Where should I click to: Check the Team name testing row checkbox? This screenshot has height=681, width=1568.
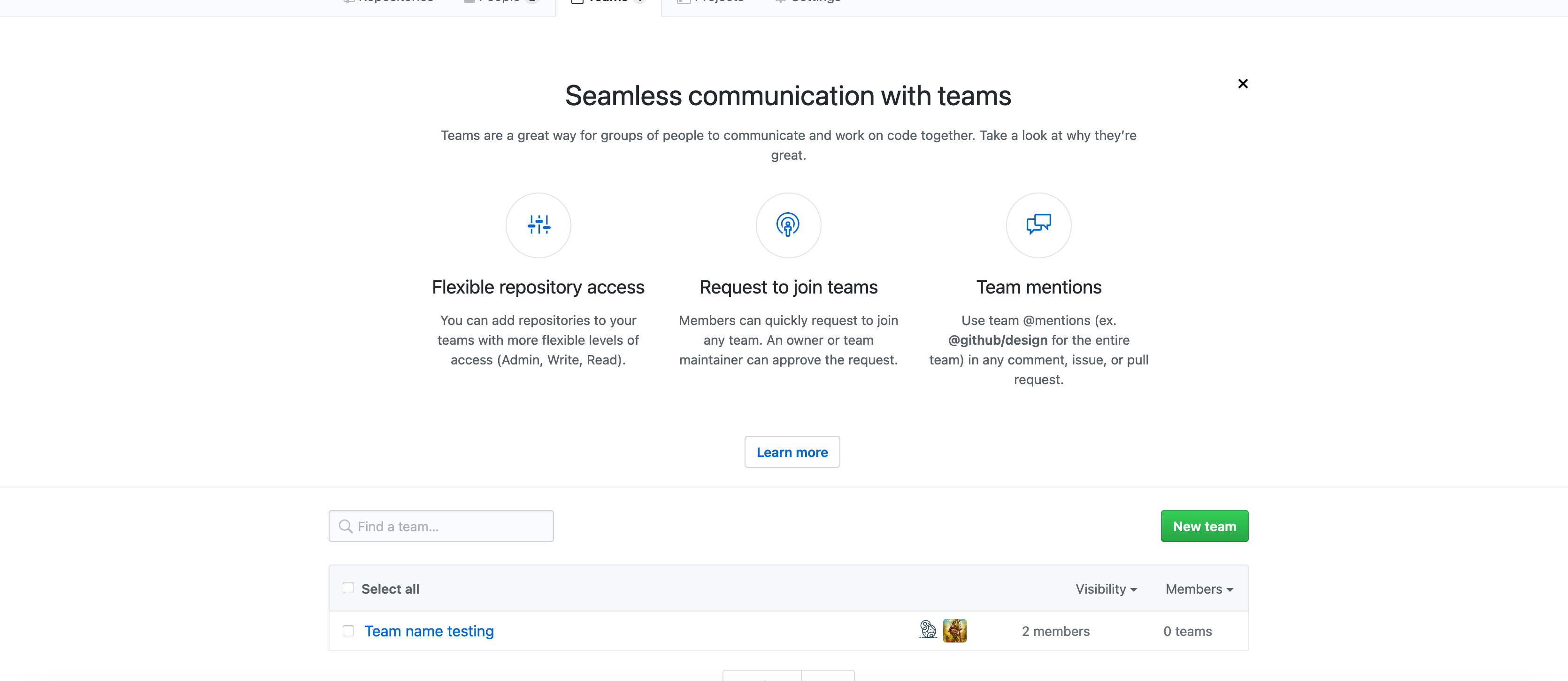point(348,630)
